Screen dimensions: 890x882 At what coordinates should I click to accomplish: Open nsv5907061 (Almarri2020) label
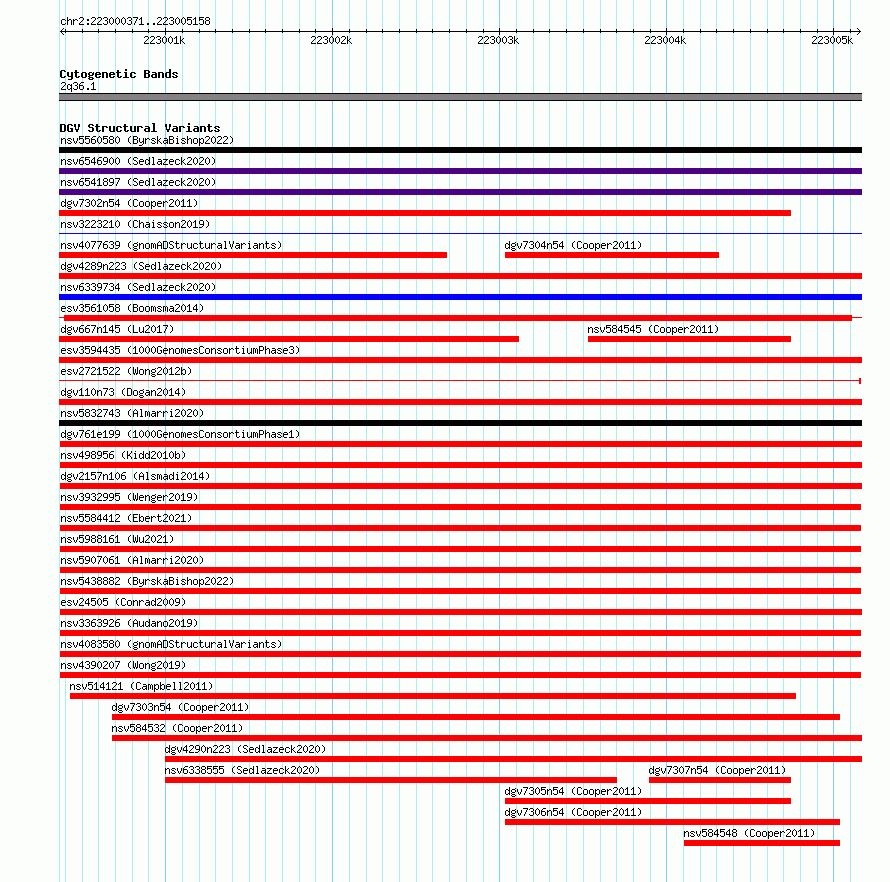point(132,560)
